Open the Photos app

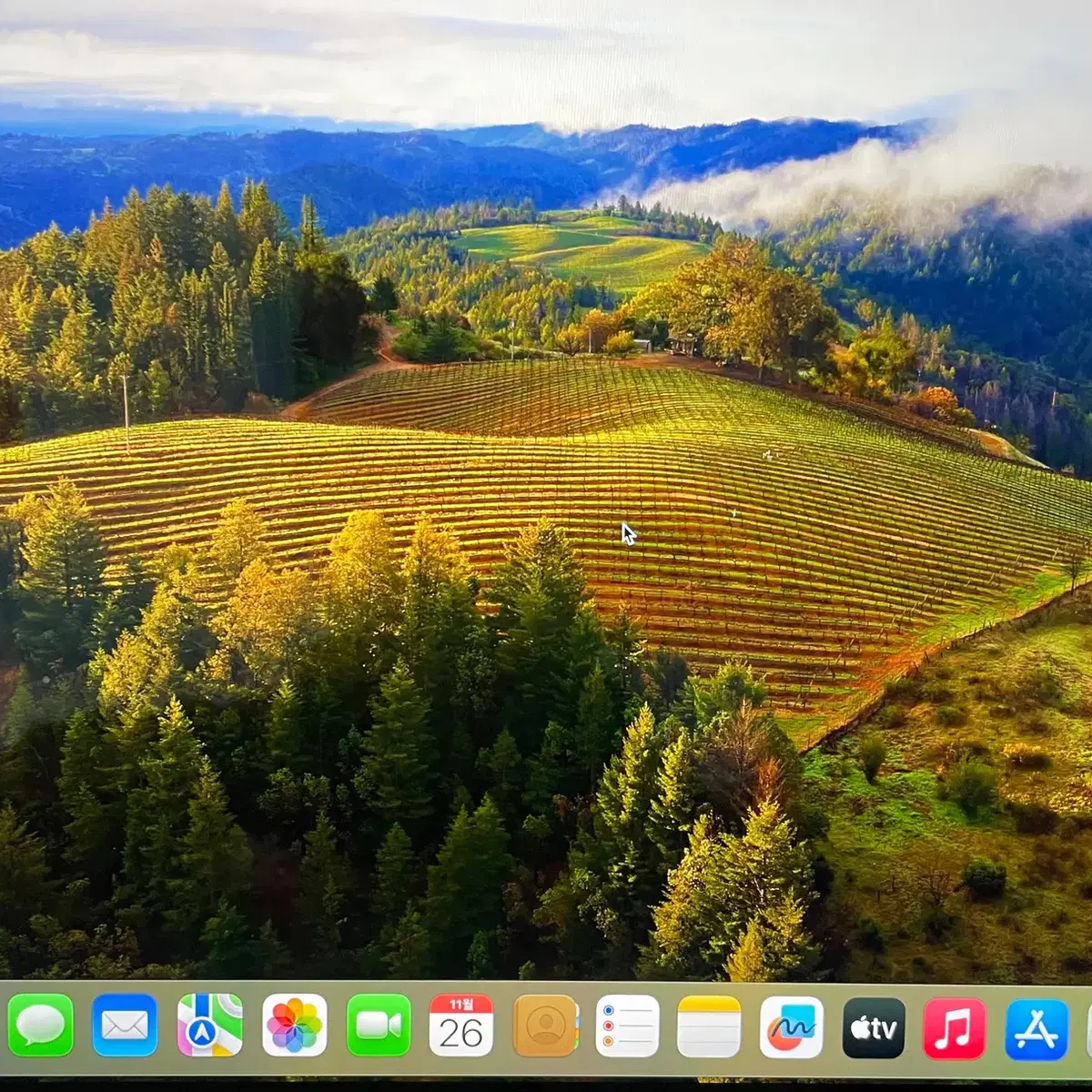click(x=294, y=1026)
